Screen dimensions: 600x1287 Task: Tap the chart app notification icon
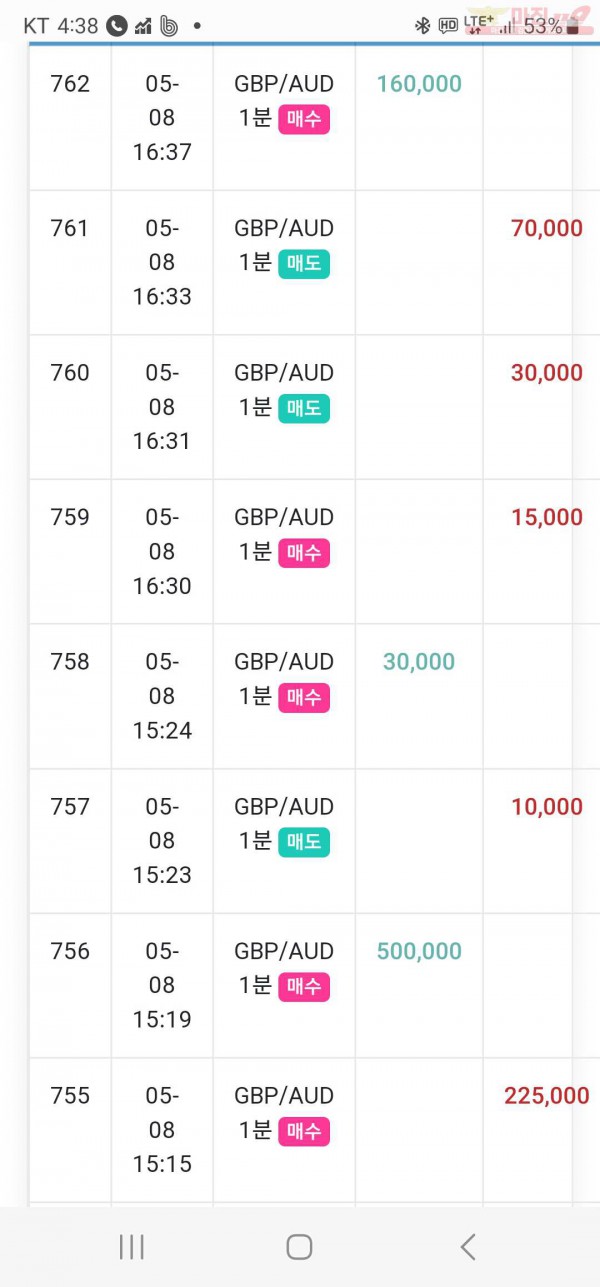143,27
